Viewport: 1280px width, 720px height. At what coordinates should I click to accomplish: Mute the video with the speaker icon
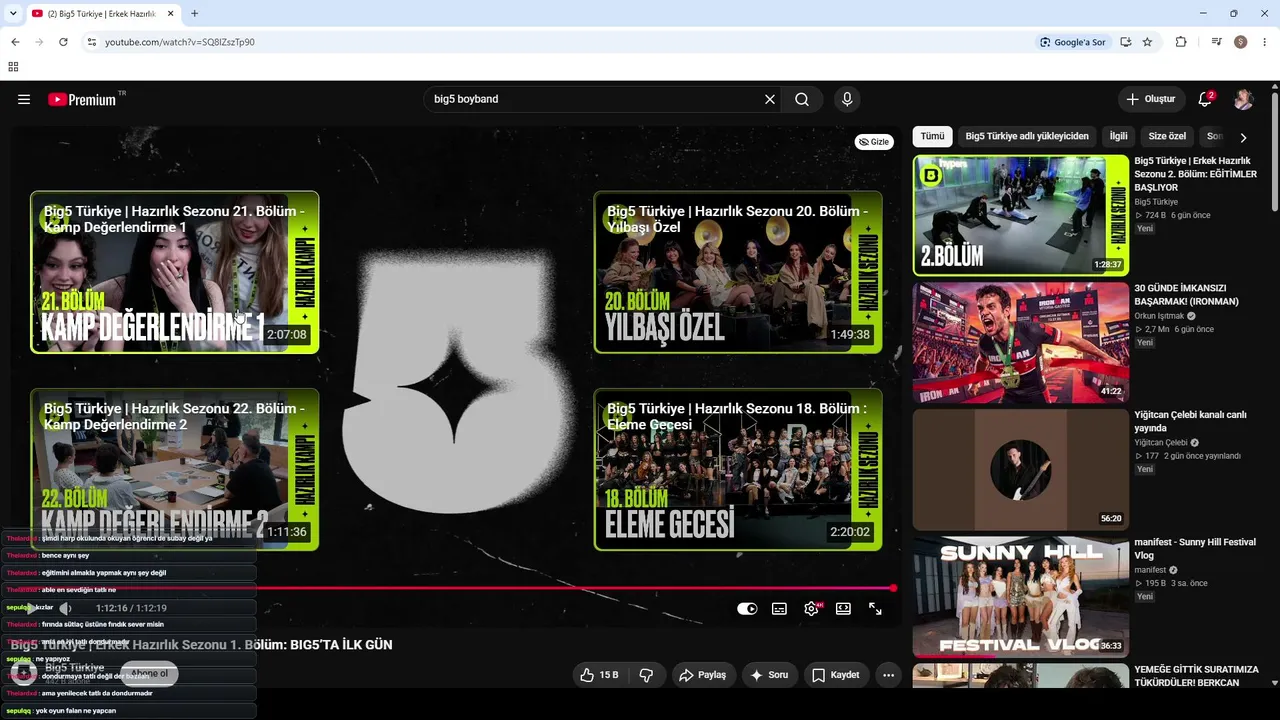click(x=65, y=608)
